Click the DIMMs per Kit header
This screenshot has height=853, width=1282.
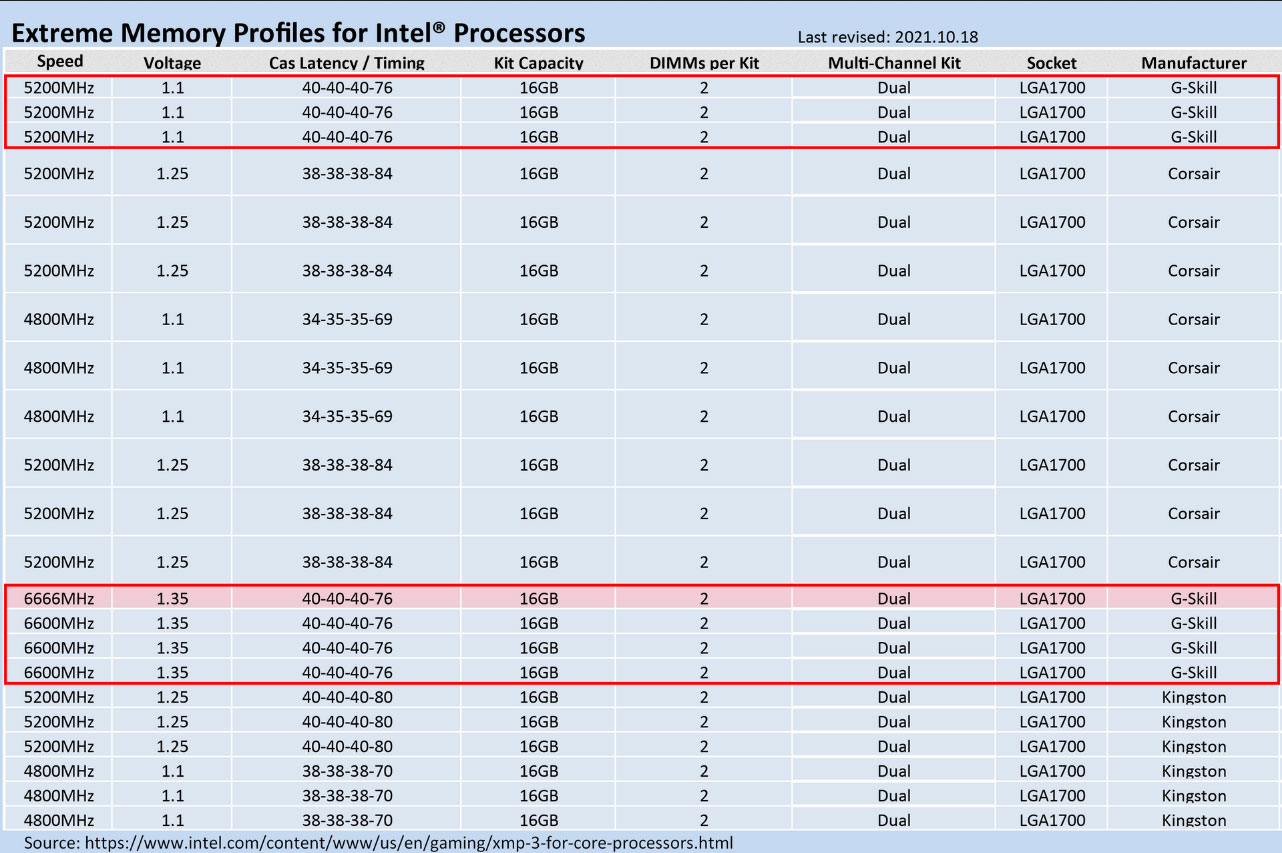[x=704, y=63]
